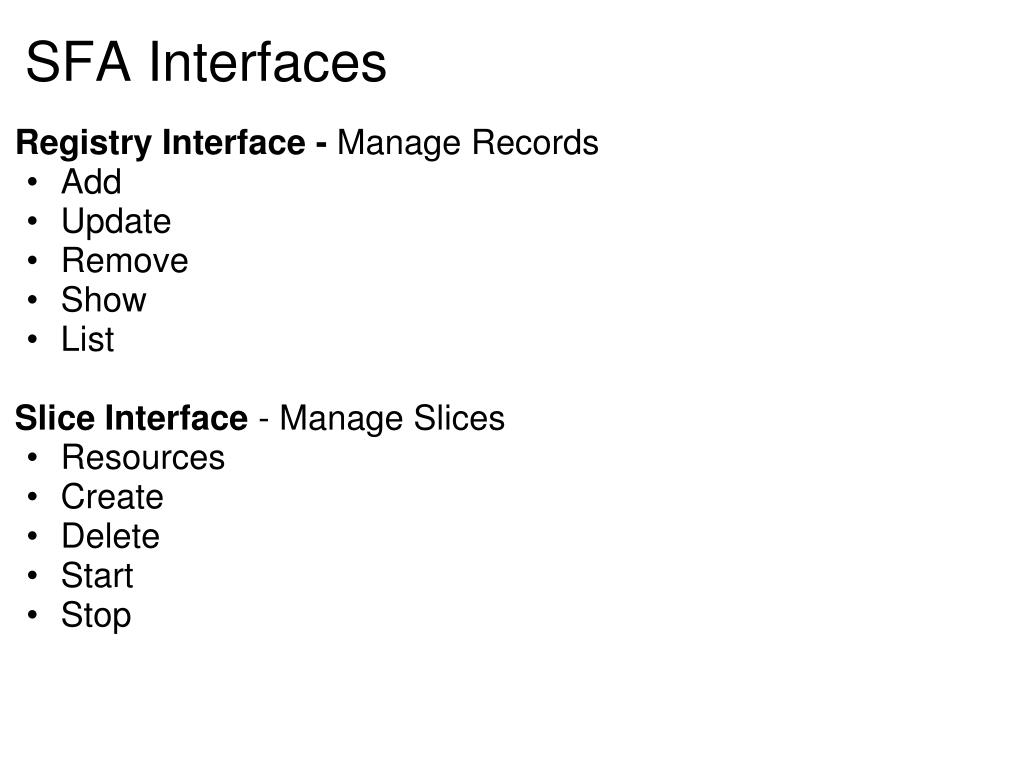Select the Manage Slices text

point(391,418)
